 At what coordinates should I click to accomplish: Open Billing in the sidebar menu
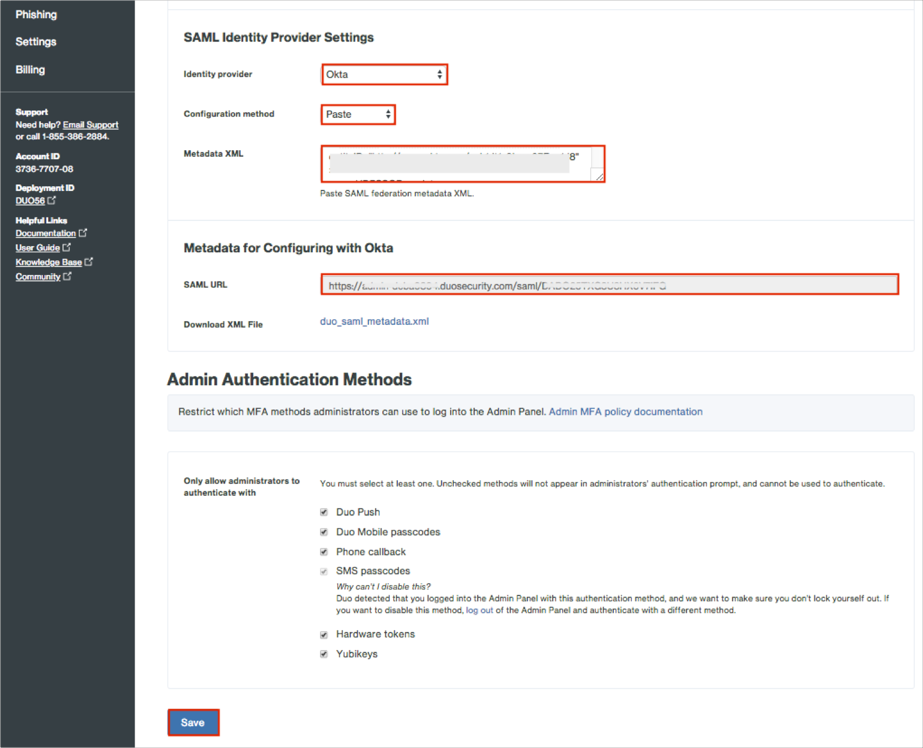pos(30,70)
